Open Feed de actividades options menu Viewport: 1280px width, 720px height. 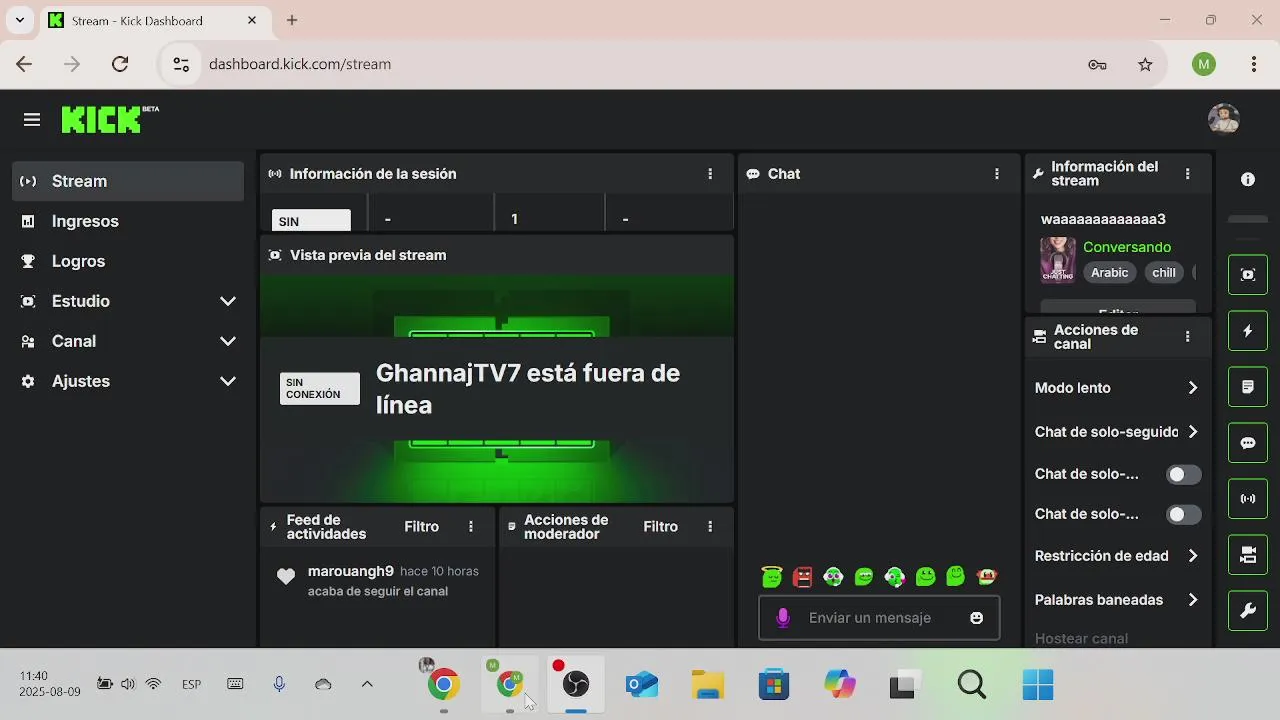[471, 527]
